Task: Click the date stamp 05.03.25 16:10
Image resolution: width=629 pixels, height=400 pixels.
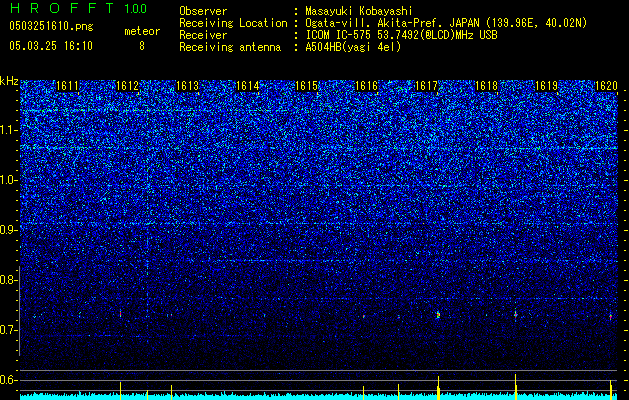Action: tap(51, 46)
